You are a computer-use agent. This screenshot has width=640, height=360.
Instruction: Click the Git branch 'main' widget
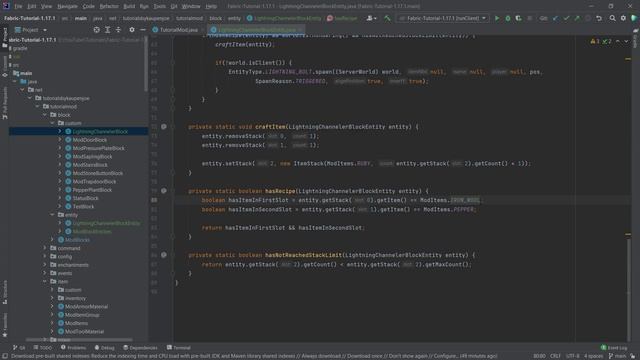point(618,356)
